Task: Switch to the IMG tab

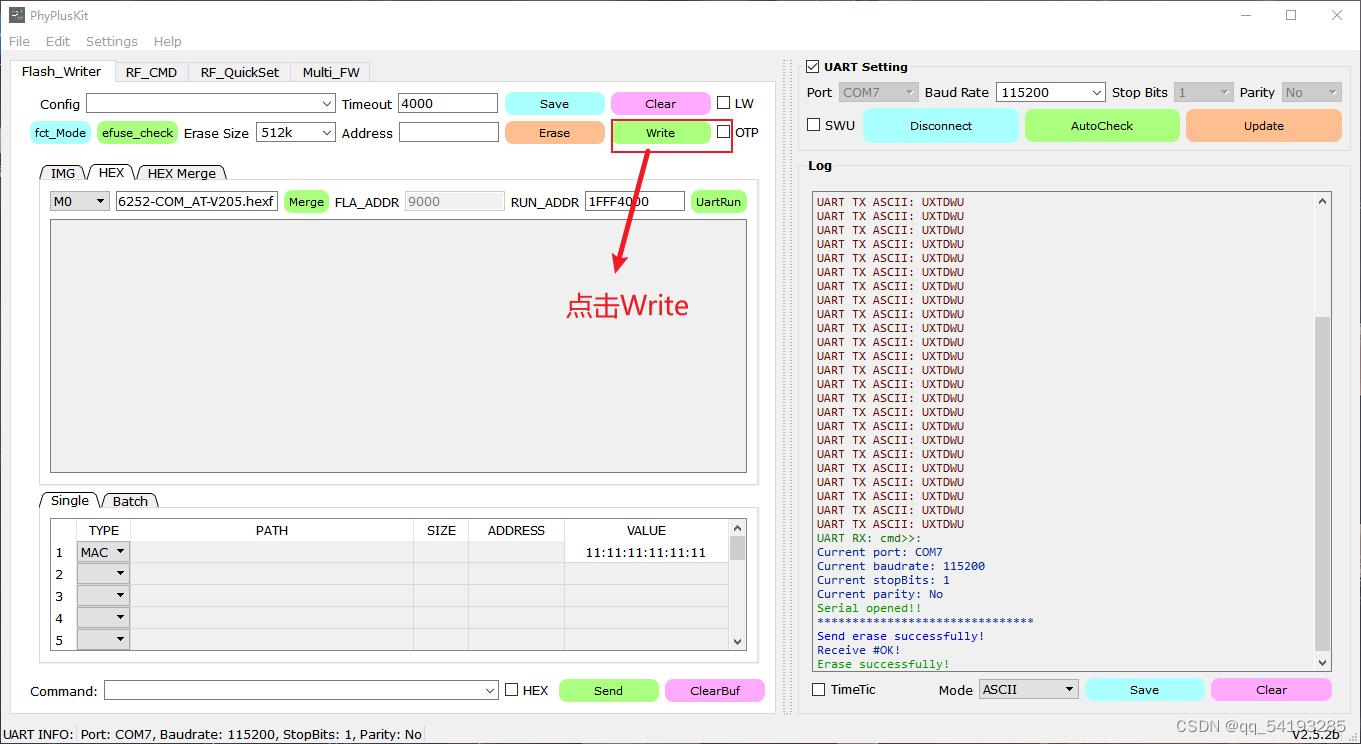Action: click(x=63, y=173)
